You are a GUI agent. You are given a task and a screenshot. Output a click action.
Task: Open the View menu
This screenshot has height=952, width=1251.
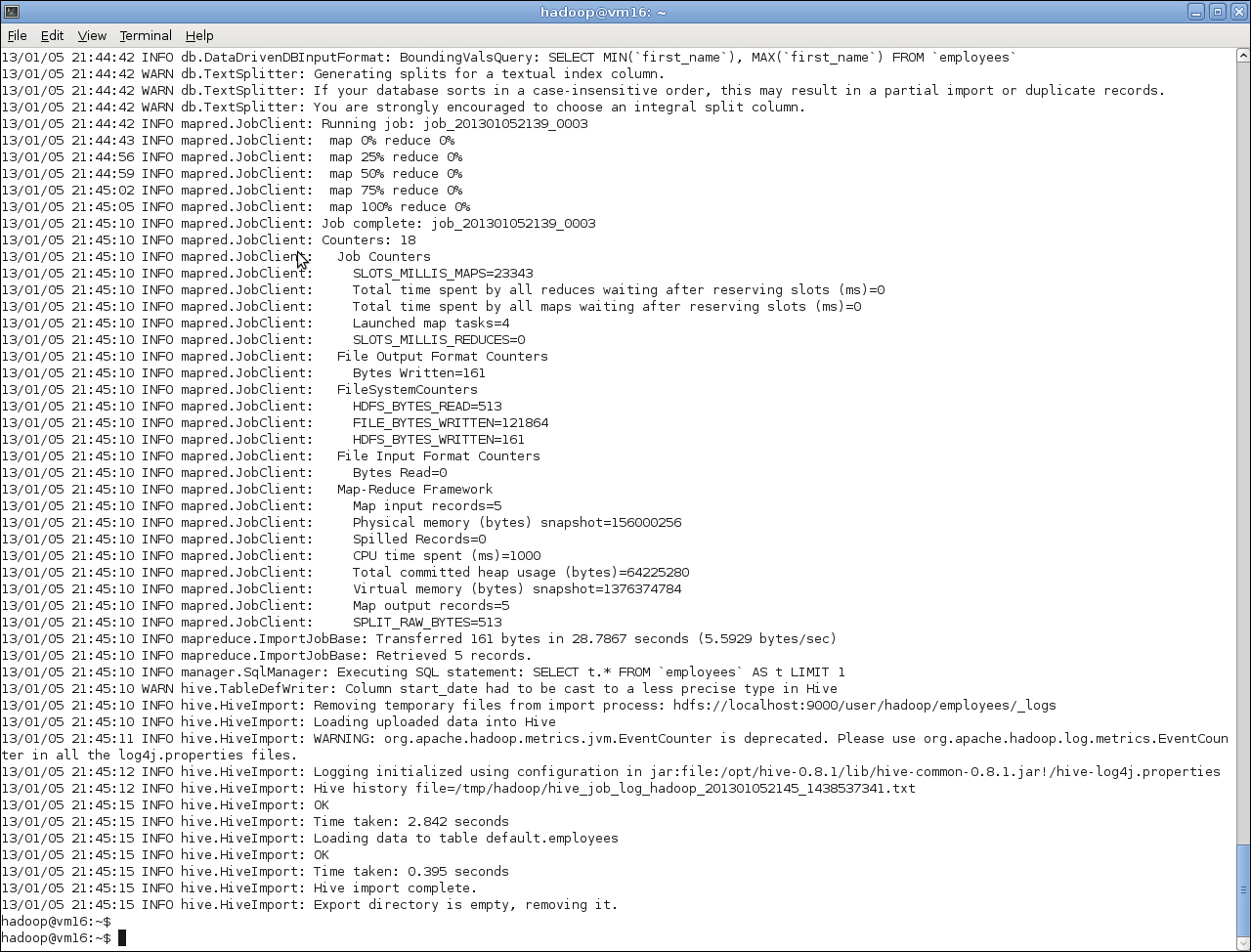tap(92, 35)
